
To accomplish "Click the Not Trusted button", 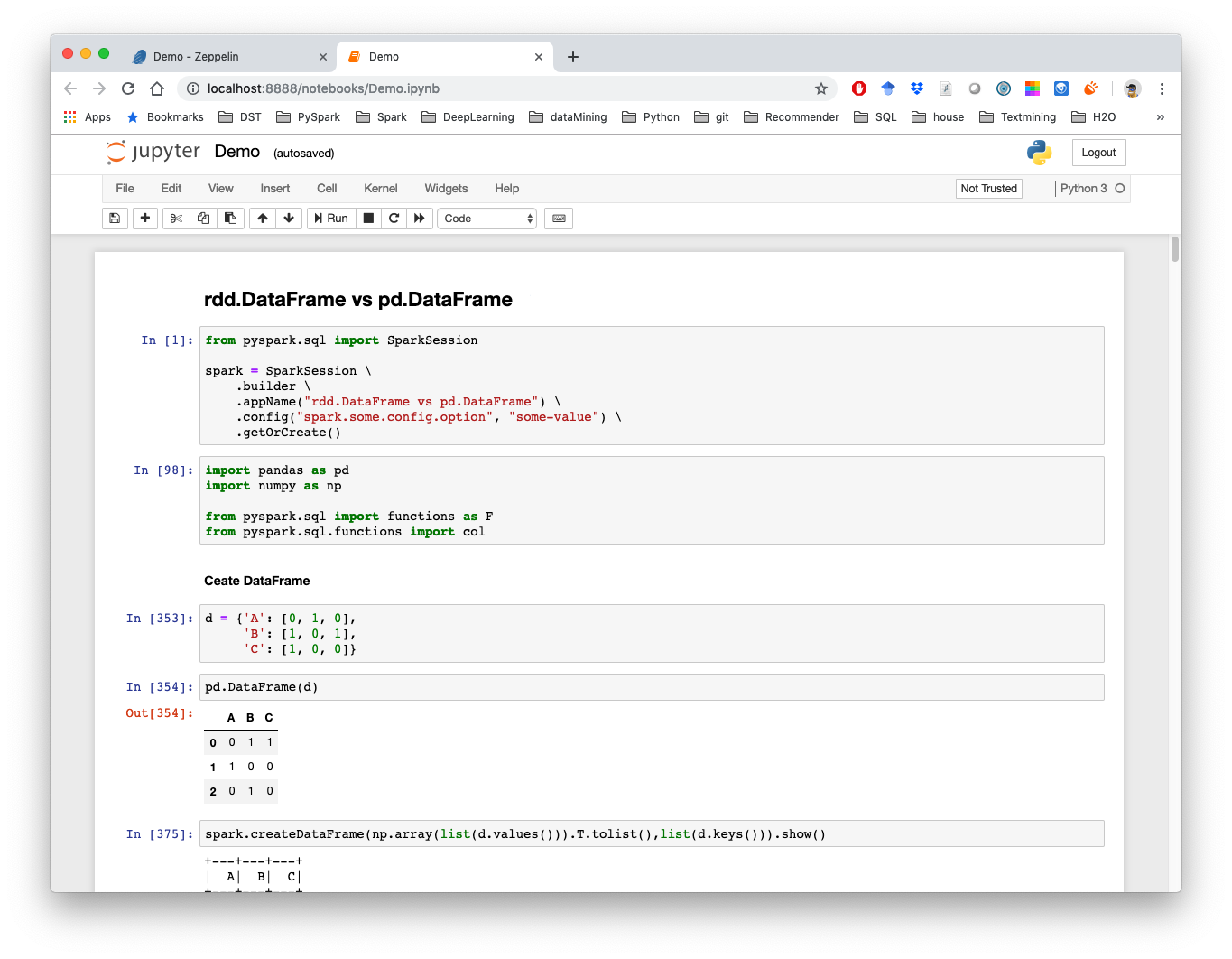I will coord(989,189).
